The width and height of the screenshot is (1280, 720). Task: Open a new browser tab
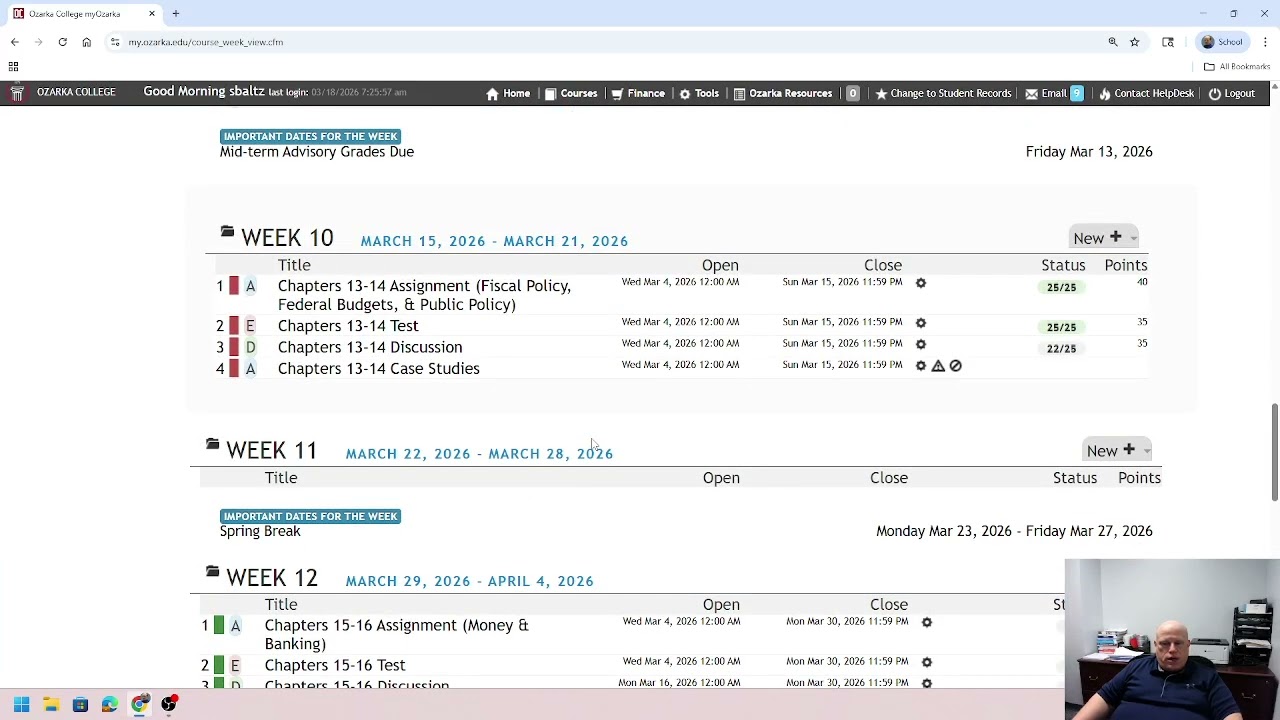pyautogui.click(x=175, y=14)
